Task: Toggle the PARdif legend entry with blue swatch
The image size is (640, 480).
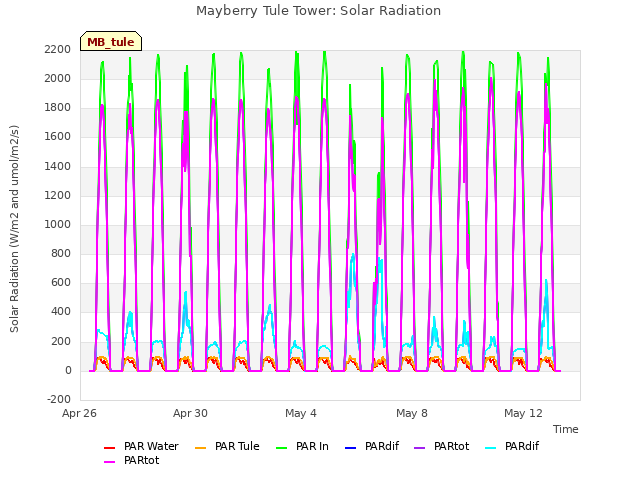Action: pyautogui.click(x=372, y=447)
